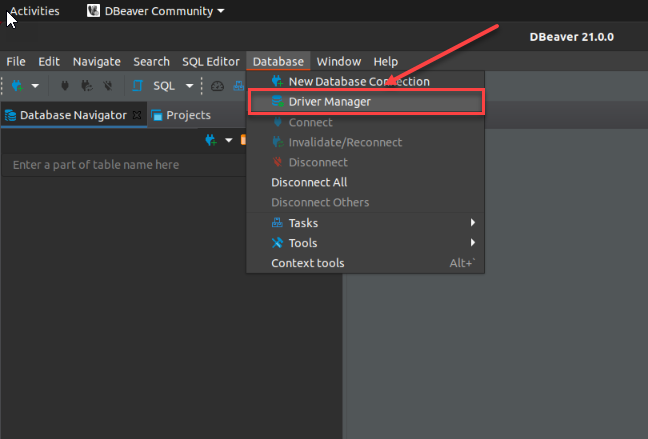Select Disconnect All menu item
The width and height of the screenshot is (648, 439).
point(310,183)
